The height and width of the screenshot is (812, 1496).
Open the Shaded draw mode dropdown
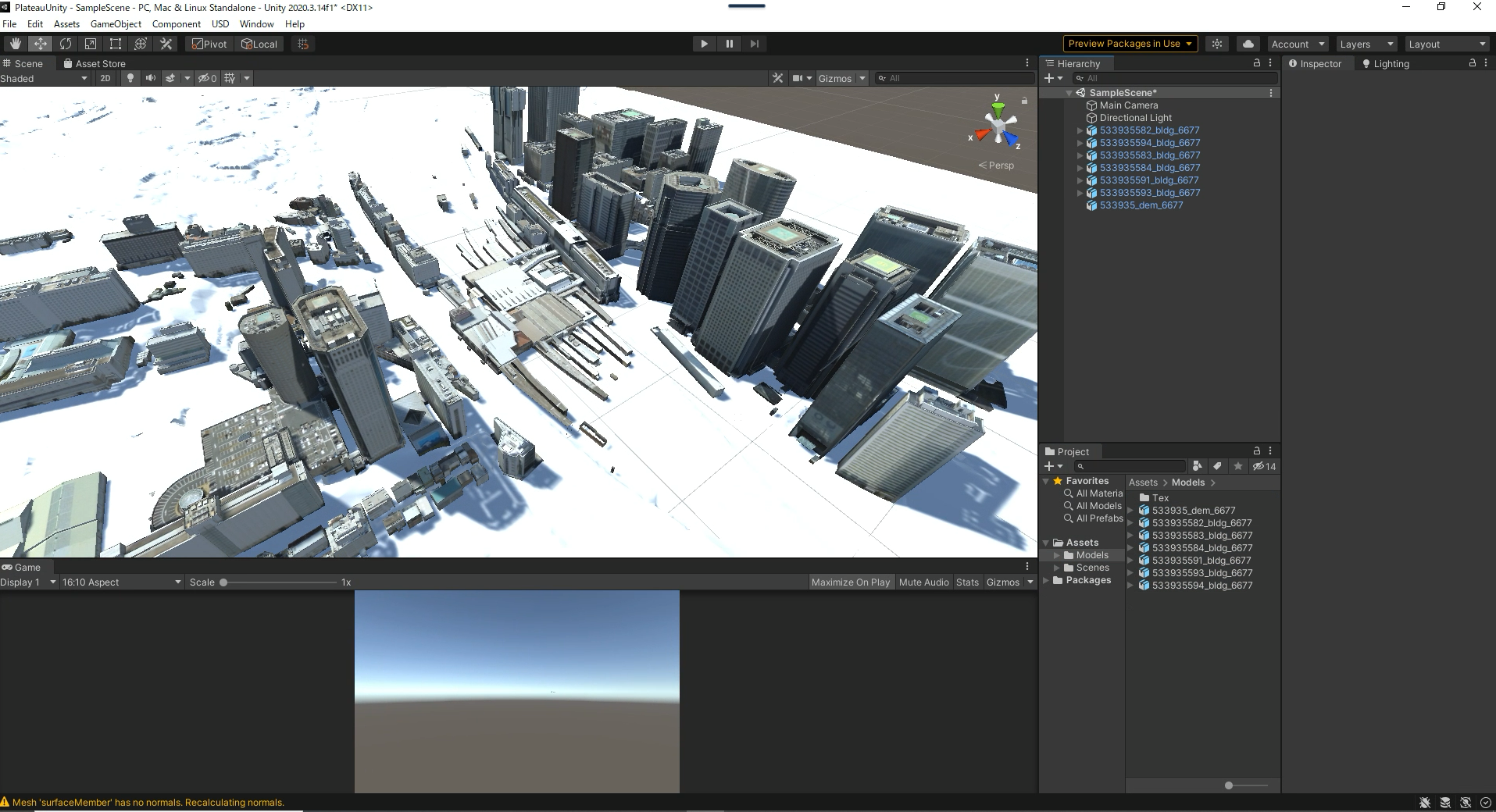tap(43, 78)
